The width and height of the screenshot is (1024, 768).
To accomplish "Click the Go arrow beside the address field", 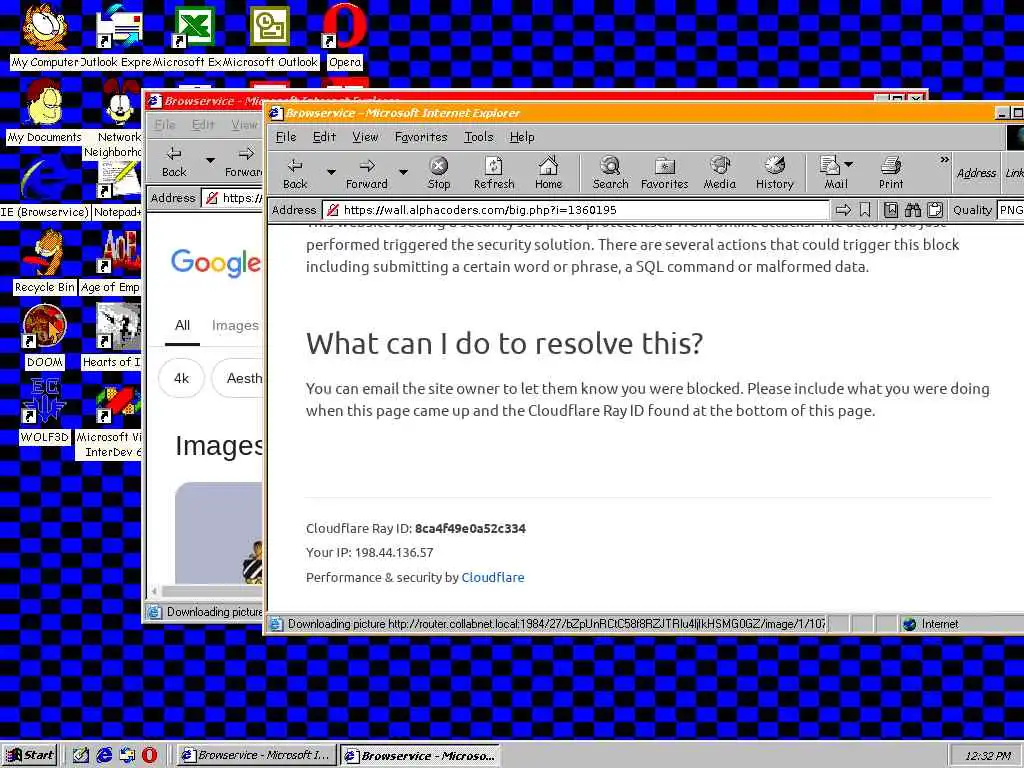I will (843, 210).
